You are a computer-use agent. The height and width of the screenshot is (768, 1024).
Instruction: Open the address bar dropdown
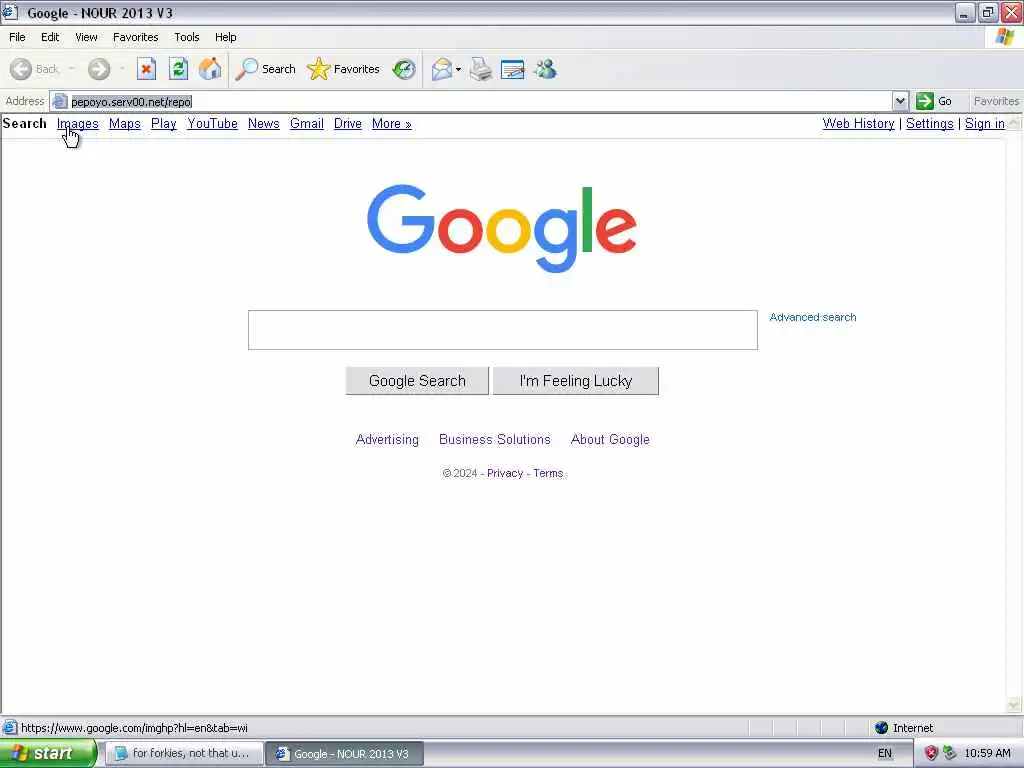point(901,101)
